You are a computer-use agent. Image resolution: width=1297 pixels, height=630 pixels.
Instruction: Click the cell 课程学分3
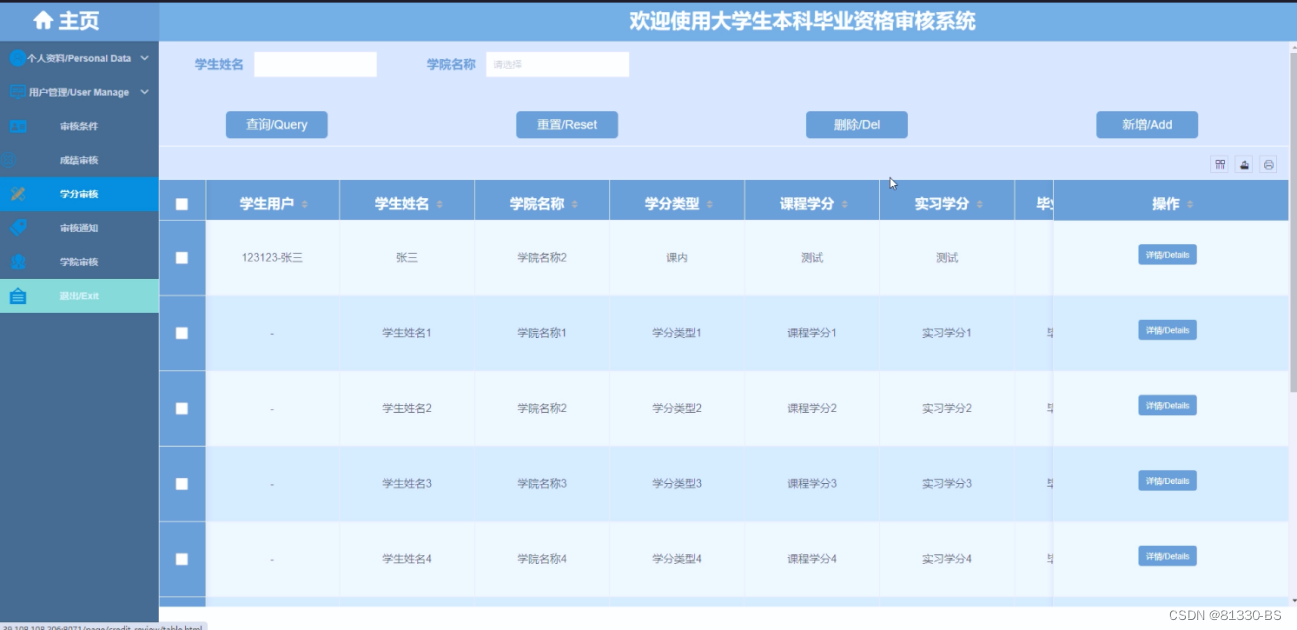[812, 483]
